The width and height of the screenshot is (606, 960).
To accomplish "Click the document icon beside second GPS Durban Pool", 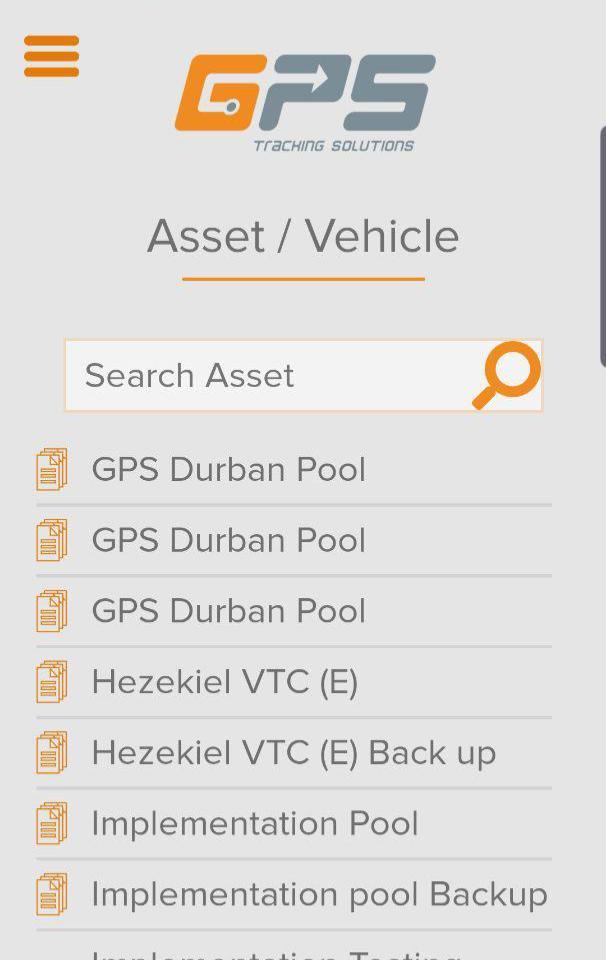I will coord(52,539).
